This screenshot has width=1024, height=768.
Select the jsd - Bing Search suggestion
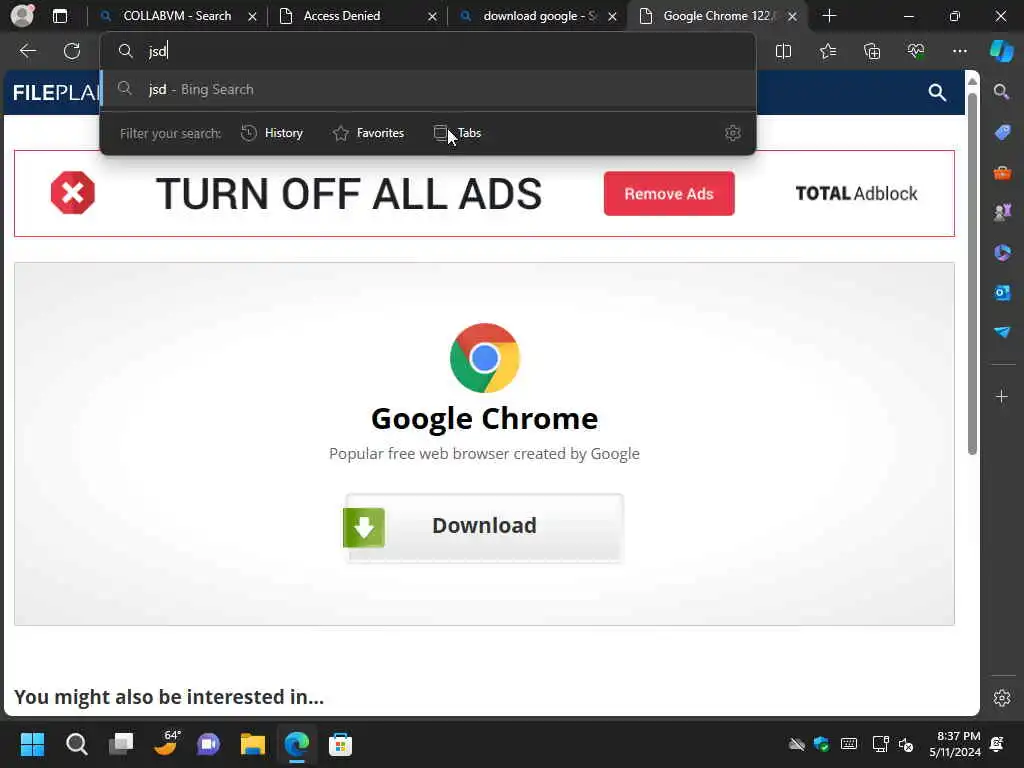(428, 89)
